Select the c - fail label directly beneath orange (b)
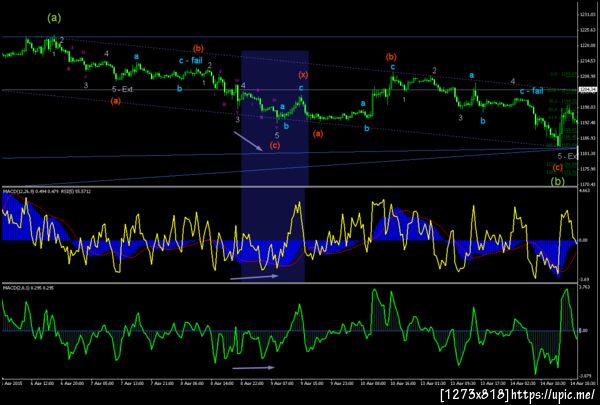This screenshot has height=405, width=600. 191,60
